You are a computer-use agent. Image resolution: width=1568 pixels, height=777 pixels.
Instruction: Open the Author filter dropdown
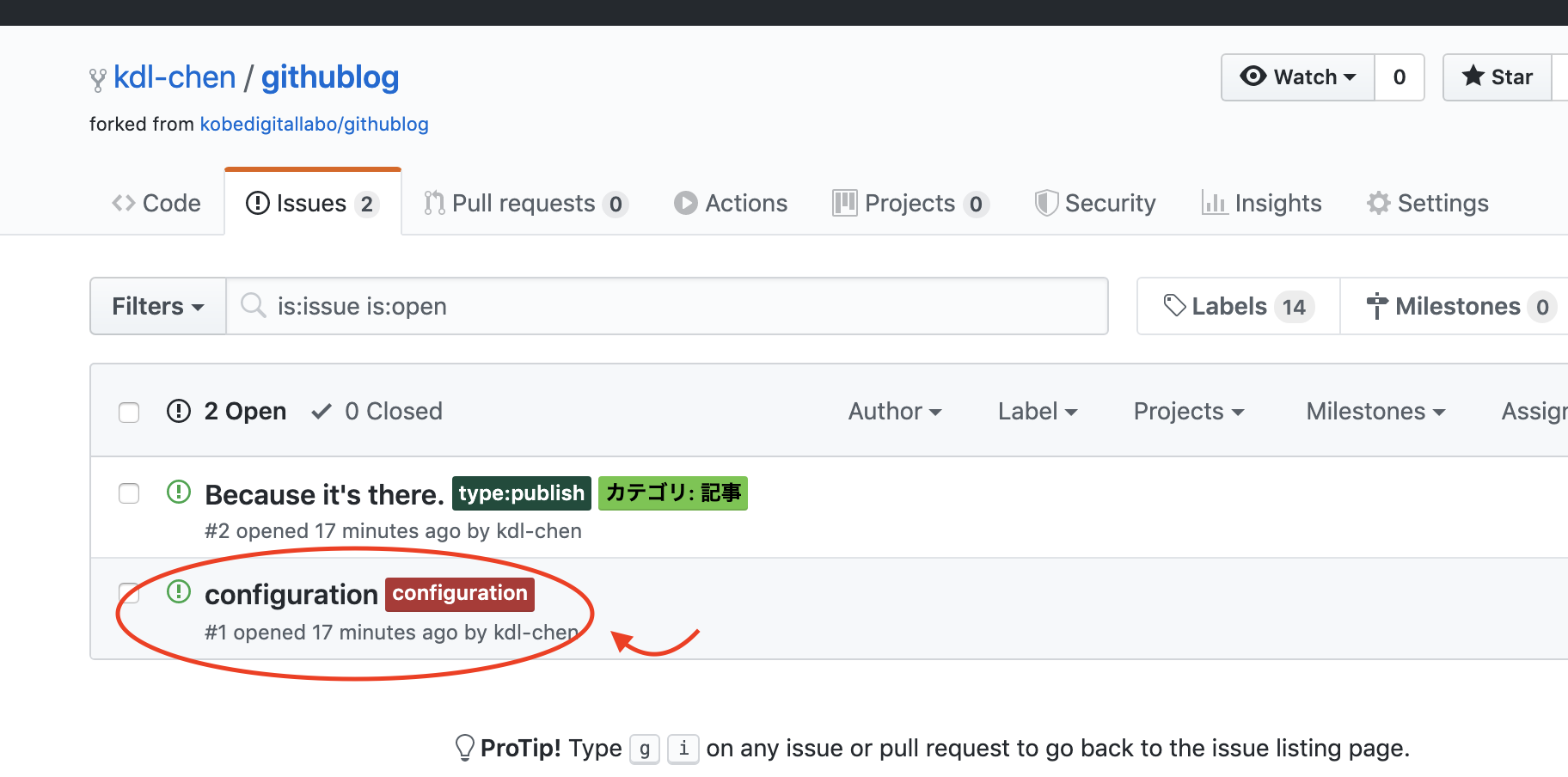(x=895, y=412)
